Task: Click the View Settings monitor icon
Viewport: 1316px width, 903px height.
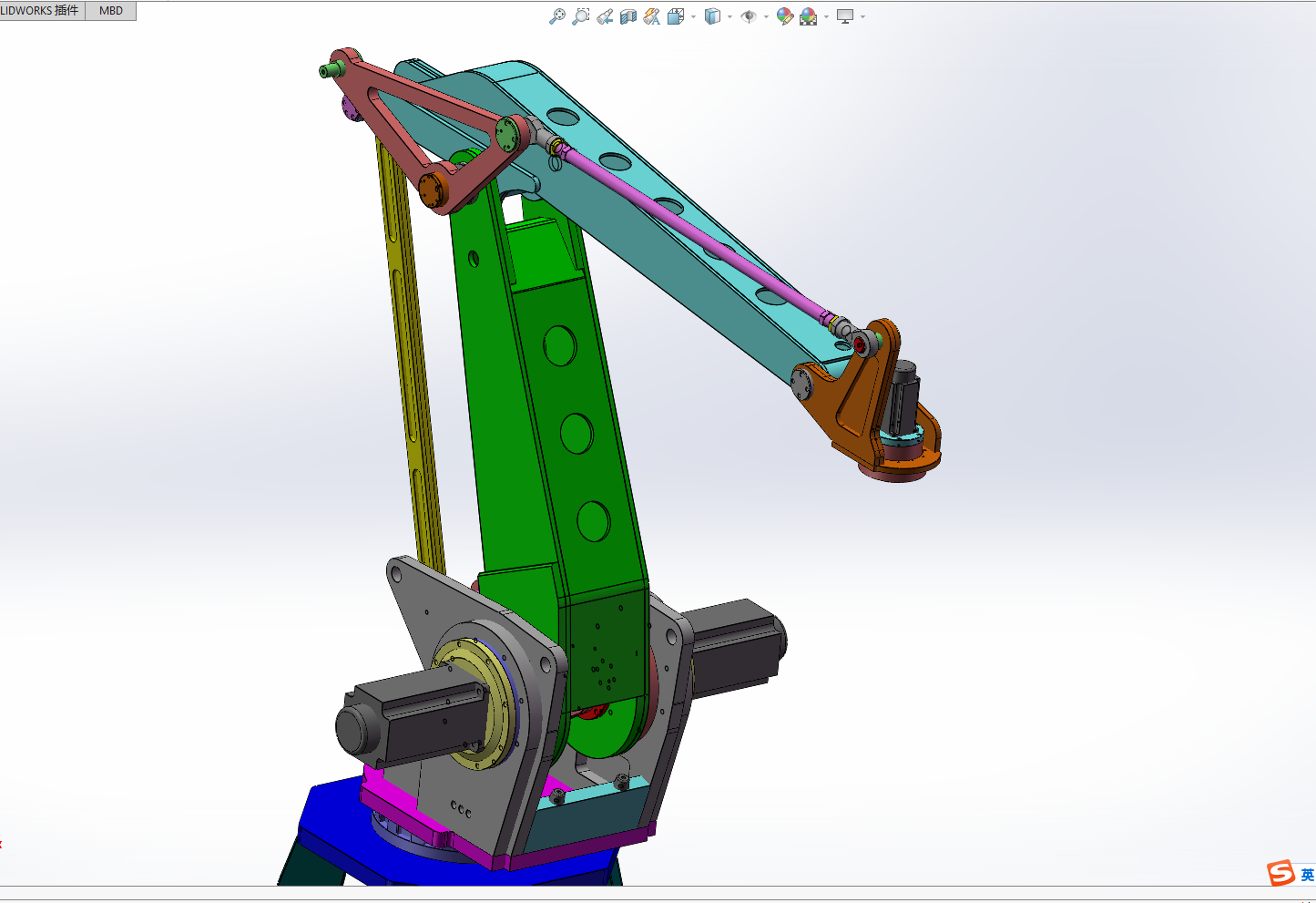Action: (845, 16)
